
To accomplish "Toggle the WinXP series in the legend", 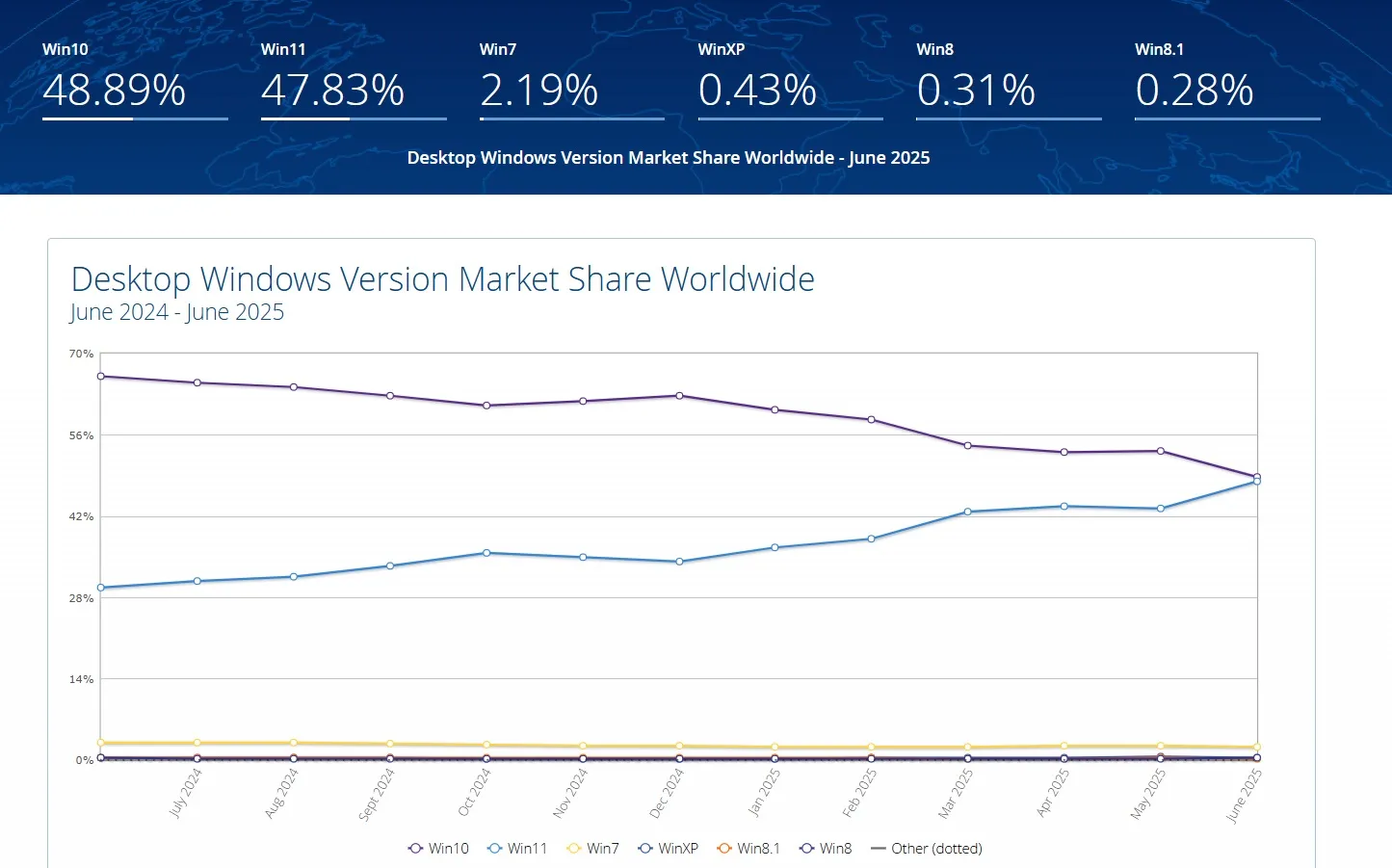I will pyautogui.click(x=668, y=849).
